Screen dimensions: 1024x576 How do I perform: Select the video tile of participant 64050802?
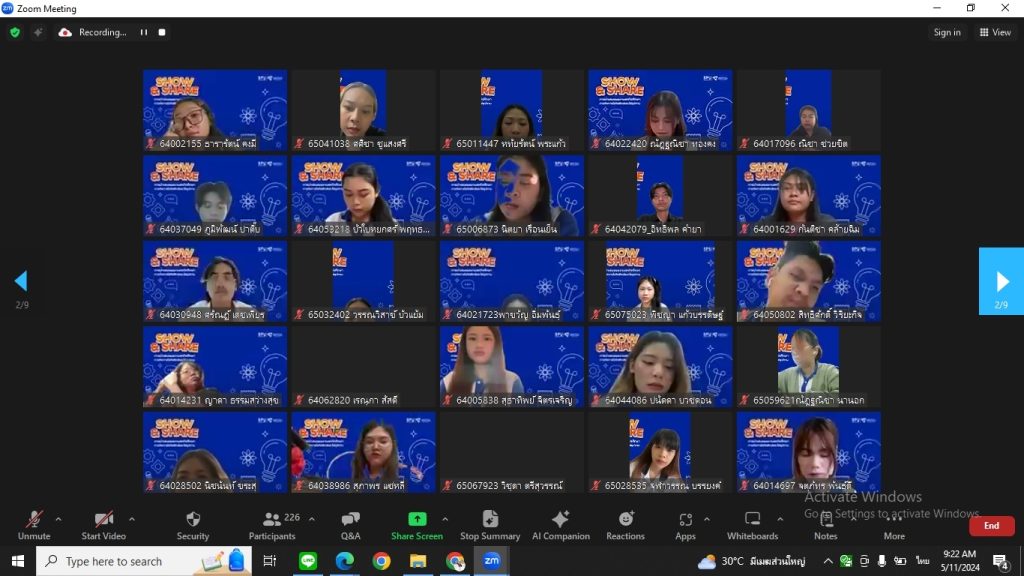[808, 281]
